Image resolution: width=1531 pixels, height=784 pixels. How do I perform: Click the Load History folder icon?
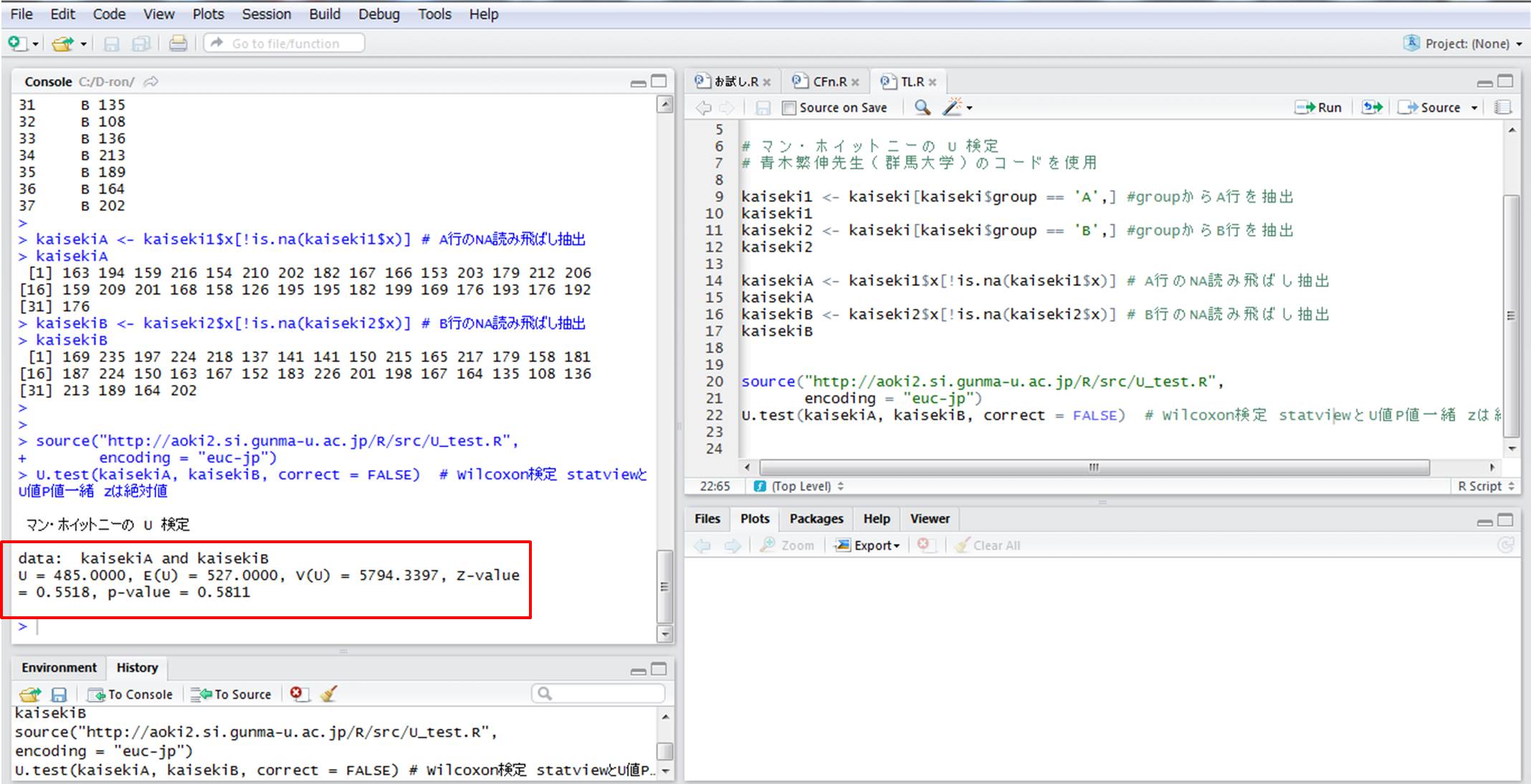(x=30, y=694)
